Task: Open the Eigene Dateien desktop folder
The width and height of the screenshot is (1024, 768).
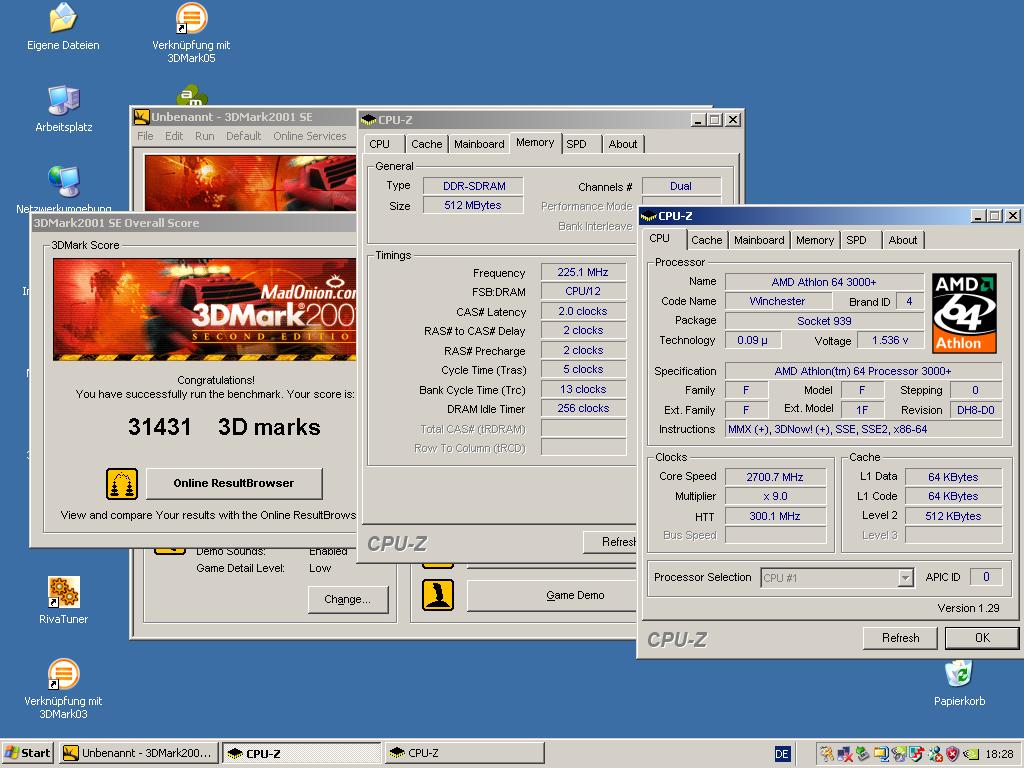Action: [x=63, y=18]
